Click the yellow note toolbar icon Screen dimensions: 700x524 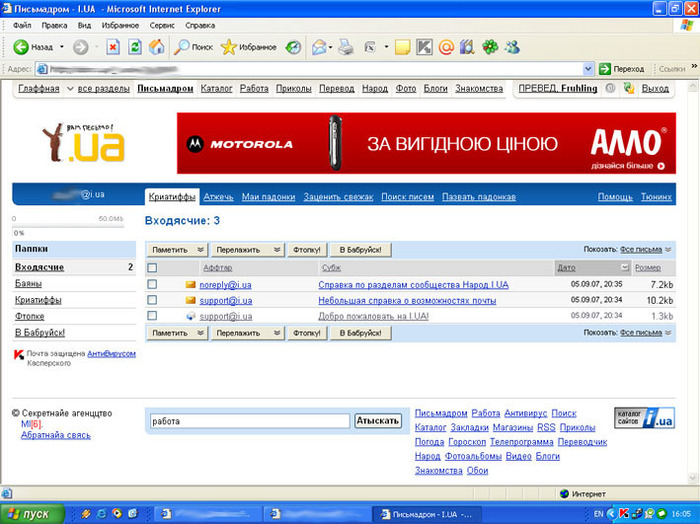pos(402,47)
